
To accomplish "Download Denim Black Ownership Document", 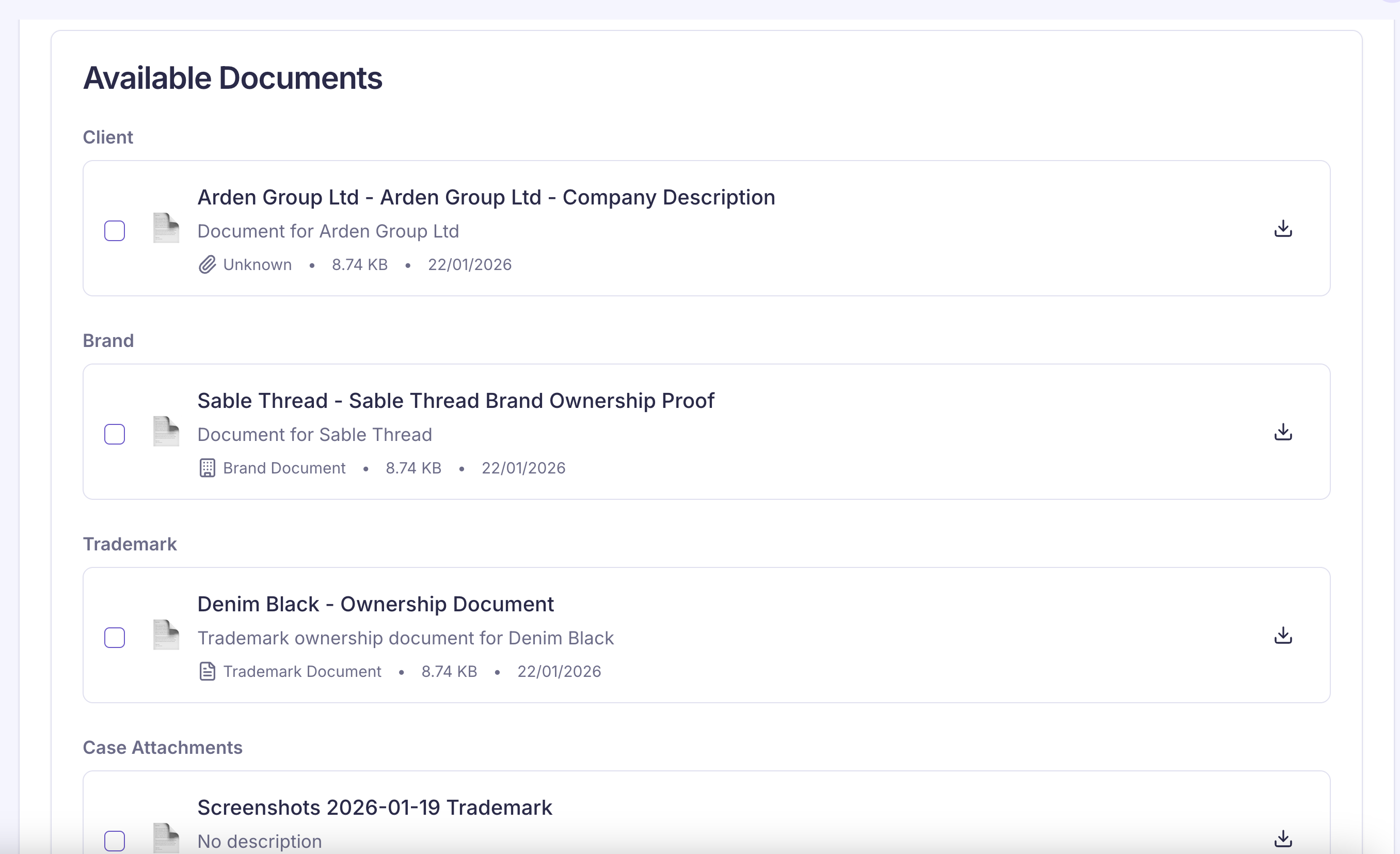I will click(1283, 636).
